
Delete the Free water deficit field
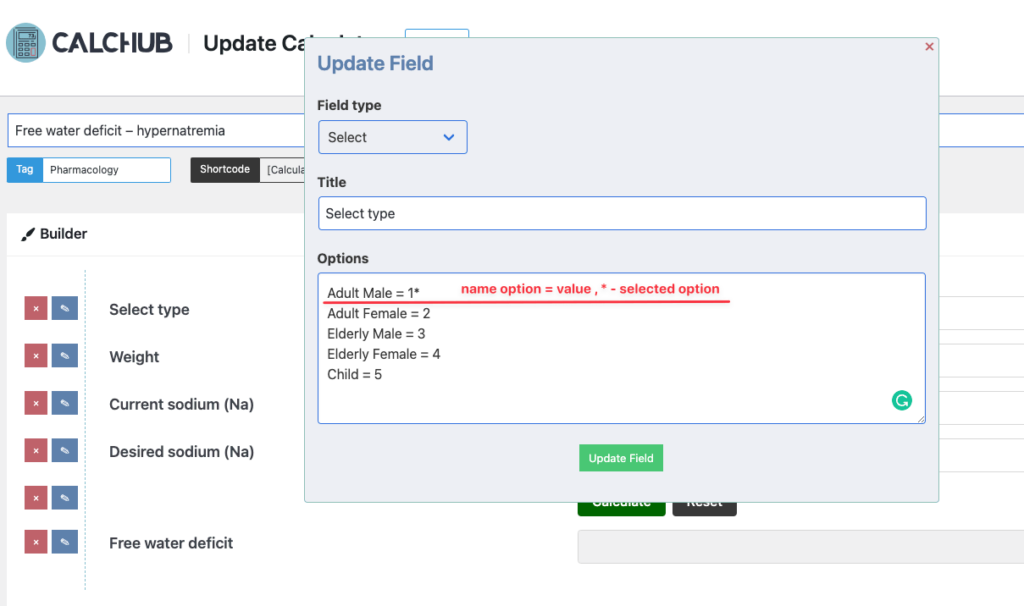(35, 543)
